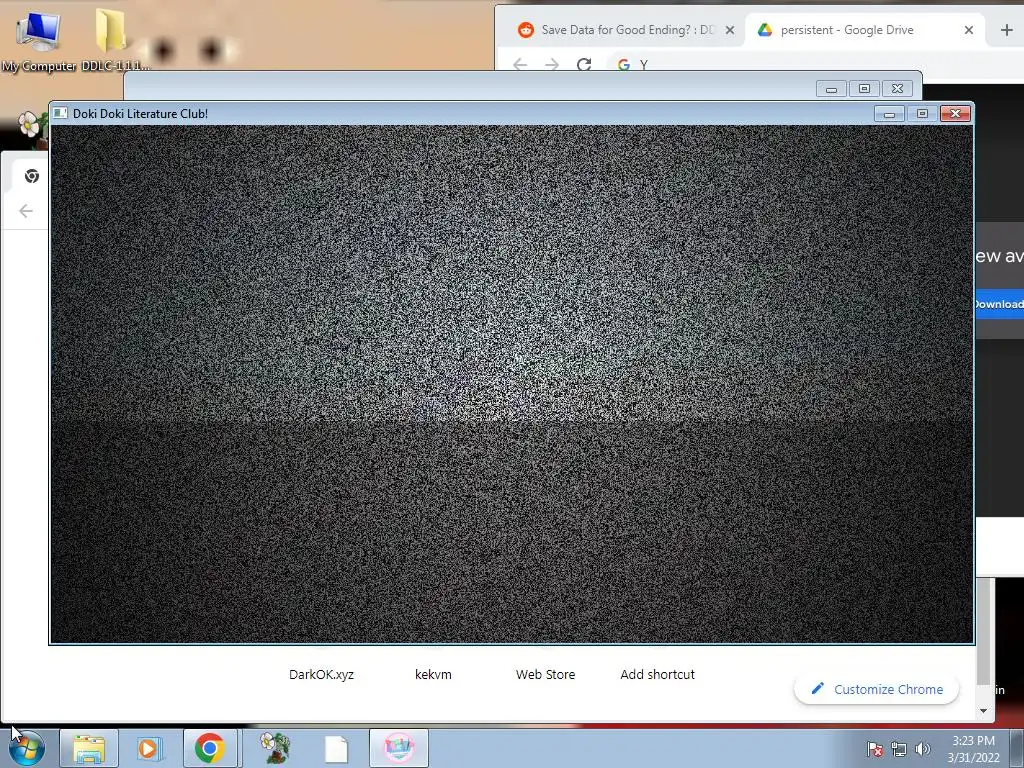Image resolution: width=1024 pixels, height=768 pixels.
Task: Click Google Chrome taskbar icon
Action: pyautogui.click(x=210, y=748)
